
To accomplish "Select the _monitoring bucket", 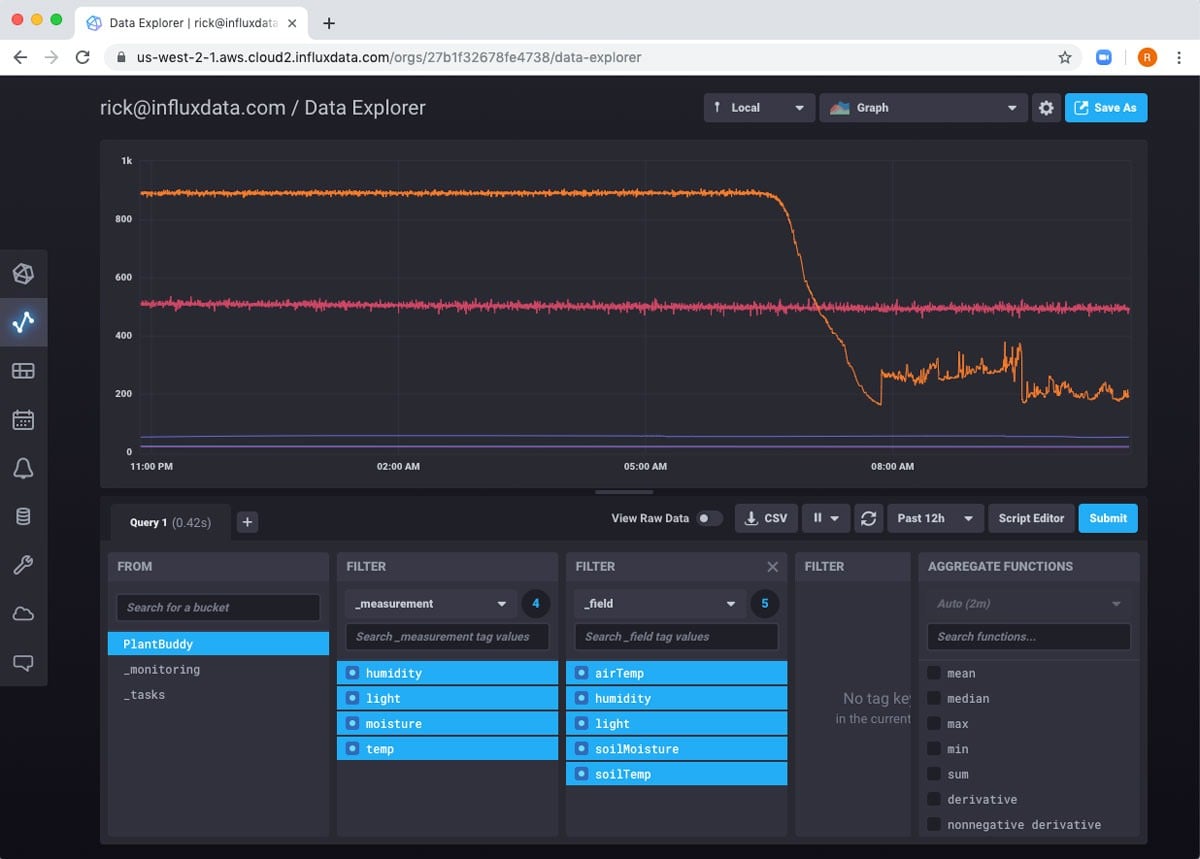I will pos(161,669).
